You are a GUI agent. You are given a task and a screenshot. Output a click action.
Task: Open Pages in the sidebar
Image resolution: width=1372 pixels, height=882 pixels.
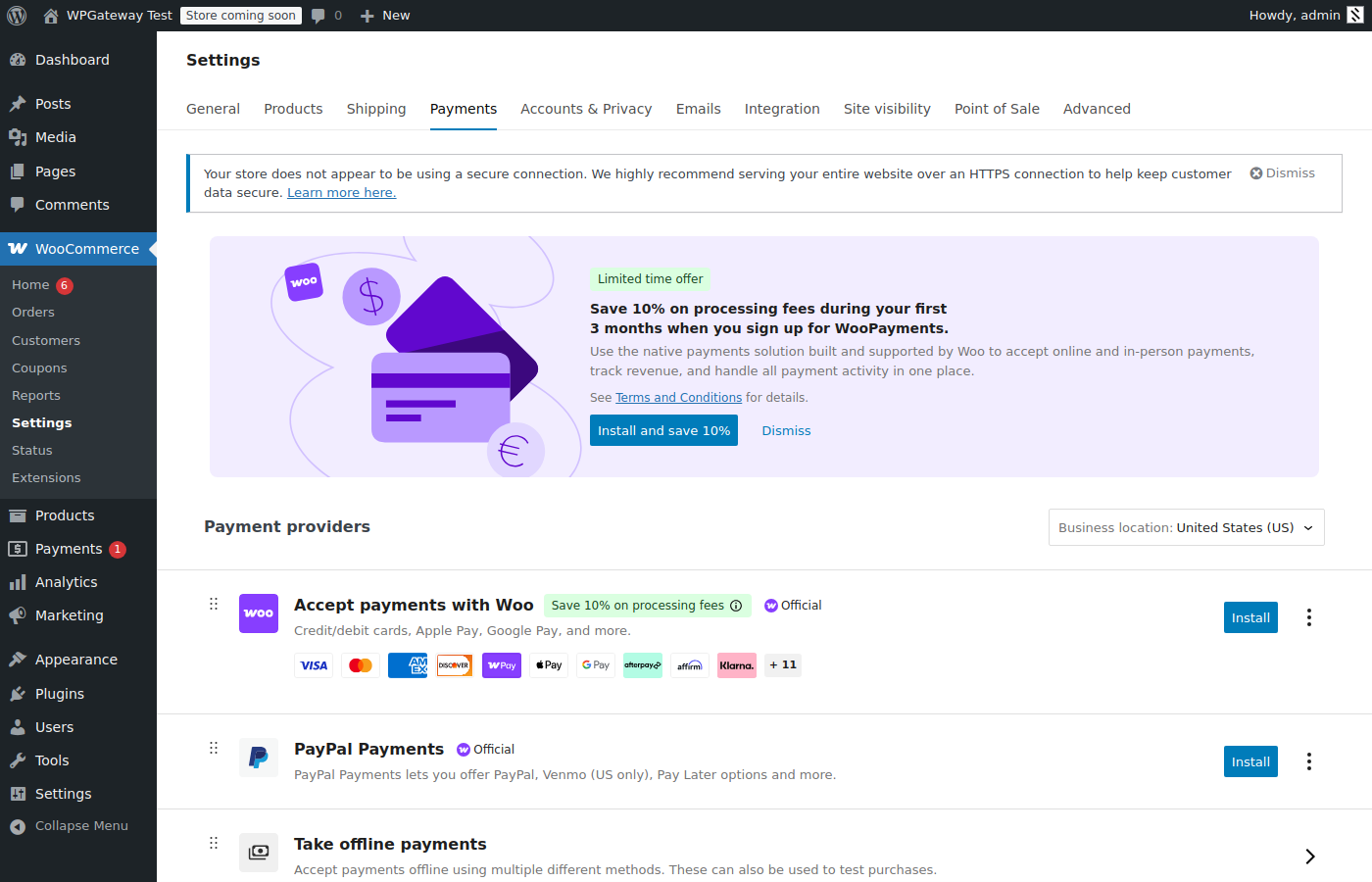78,171
